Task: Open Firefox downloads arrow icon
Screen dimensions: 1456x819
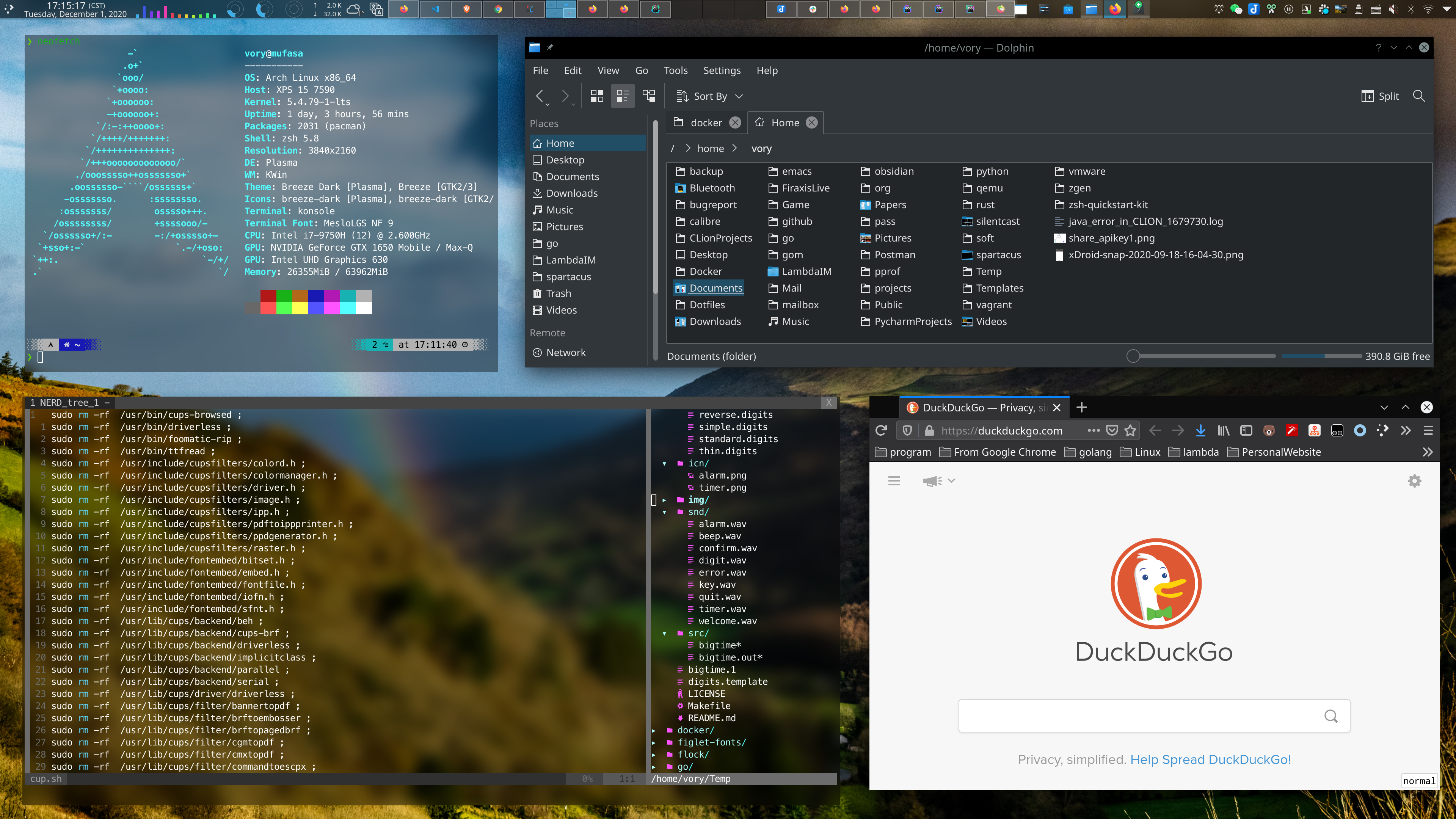Action: pos(1200,431)
